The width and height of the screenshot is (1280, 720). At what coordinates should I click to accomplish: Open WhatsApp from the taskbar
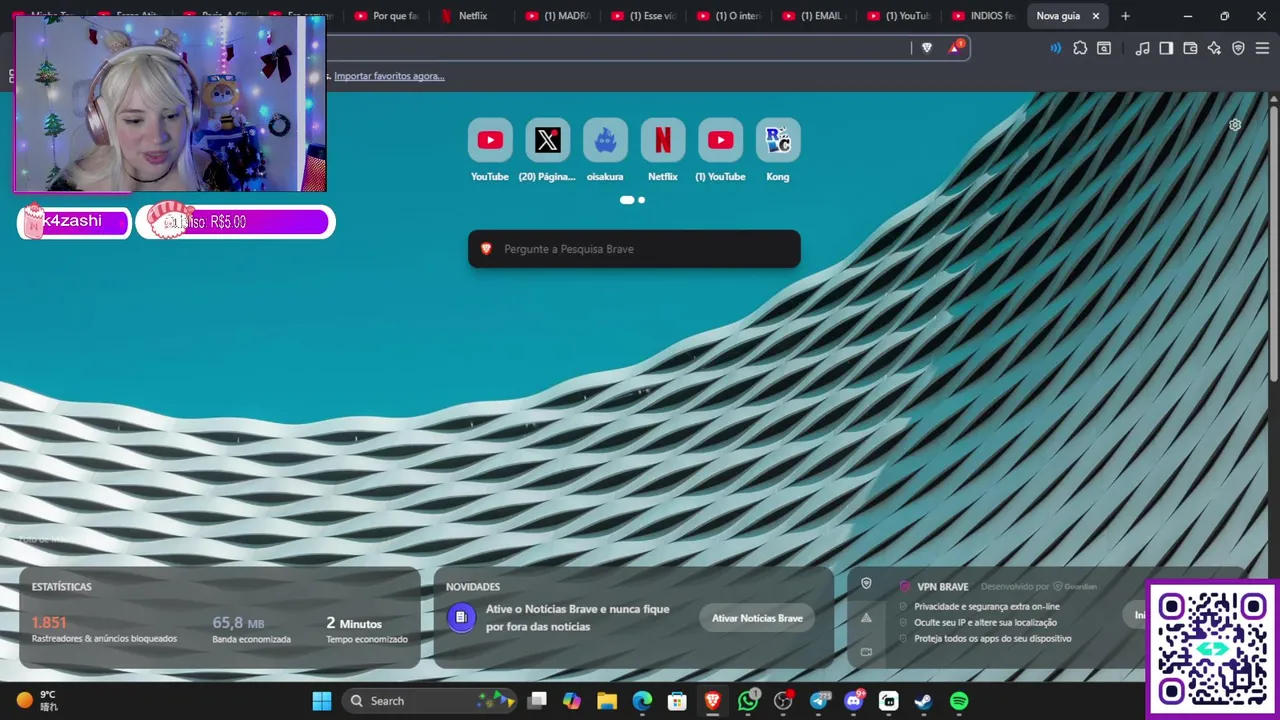748,701
